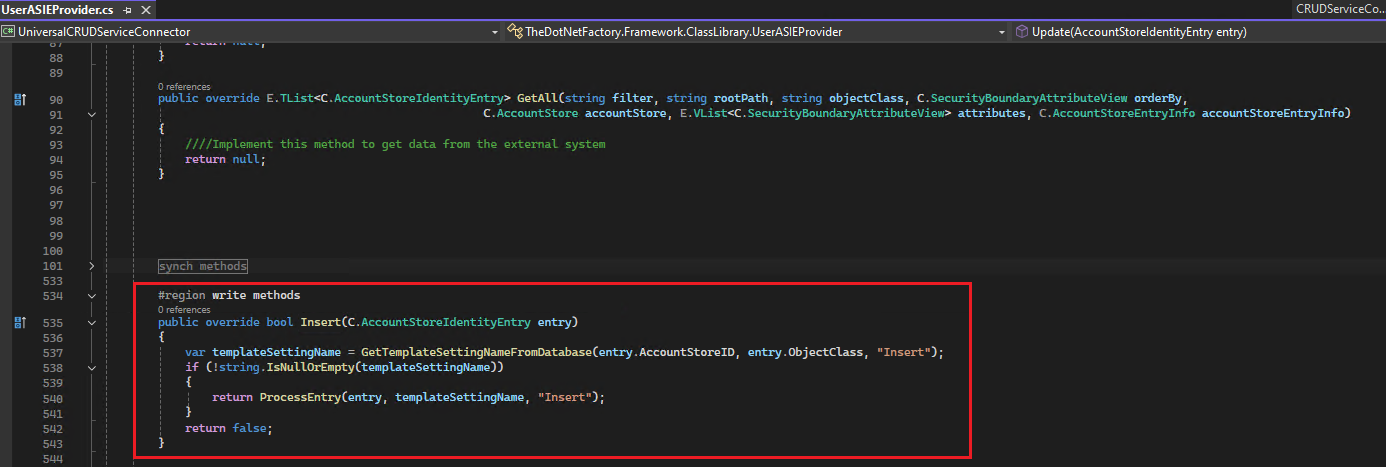Open the 0 references lens above GetAll
This screenshot has width=1386, height=469.
click(184, 87)
